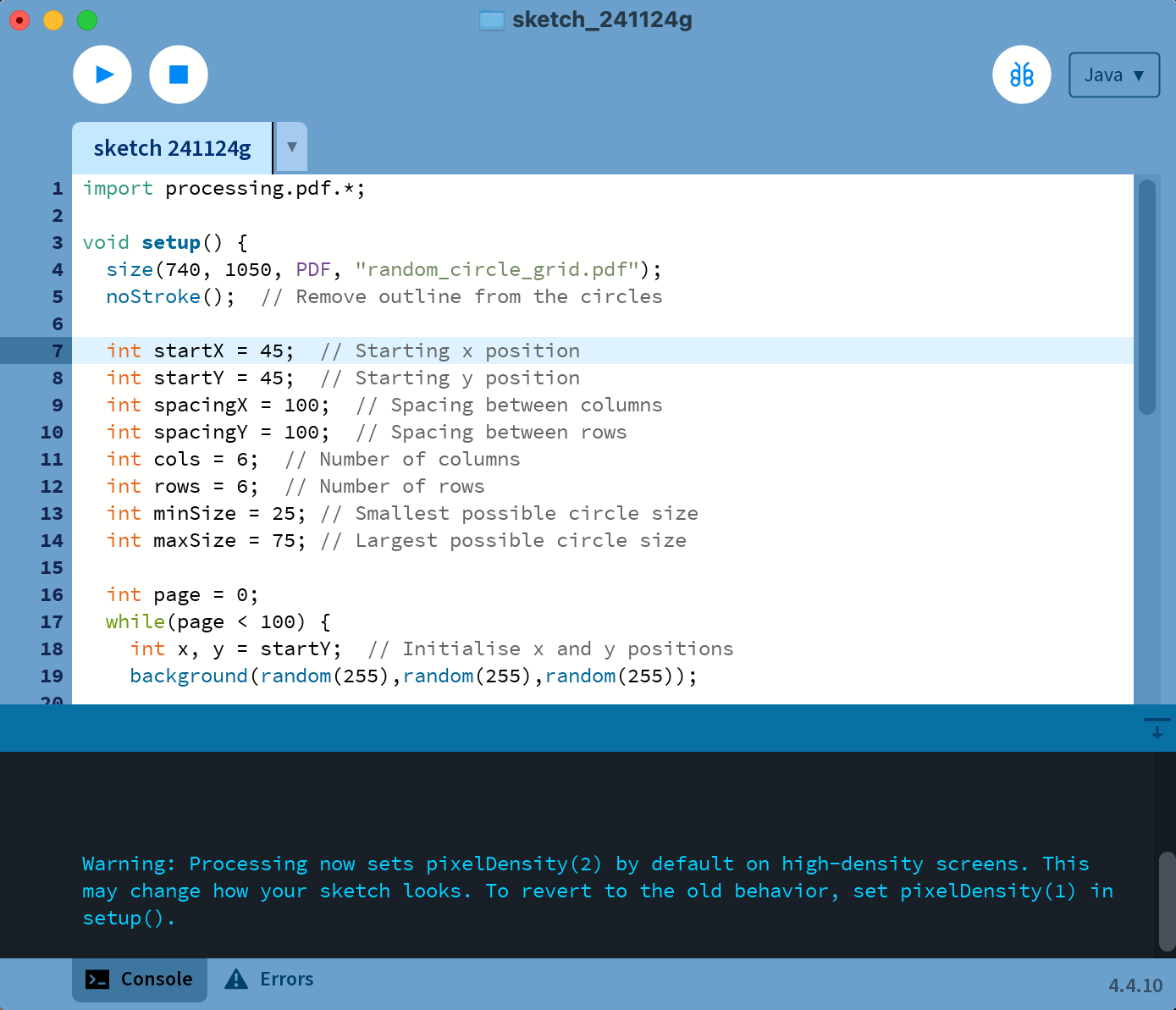
Task: Click the console vertical scrollbar
Action: (1167, 901)
